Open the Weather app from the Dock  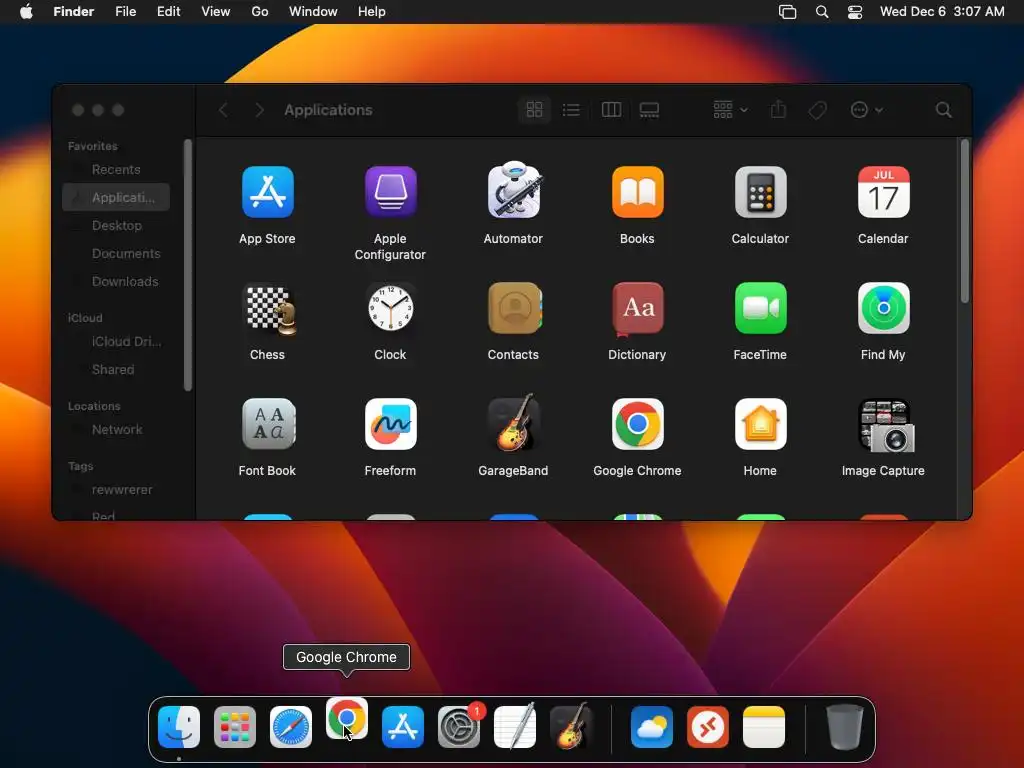(652, 727)
